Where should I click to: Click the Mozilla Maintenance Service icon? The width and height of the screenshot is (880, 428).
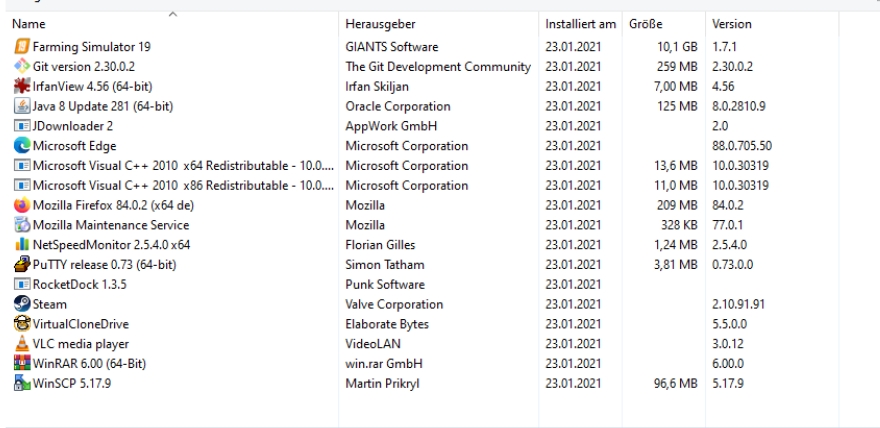coord(21,225)
